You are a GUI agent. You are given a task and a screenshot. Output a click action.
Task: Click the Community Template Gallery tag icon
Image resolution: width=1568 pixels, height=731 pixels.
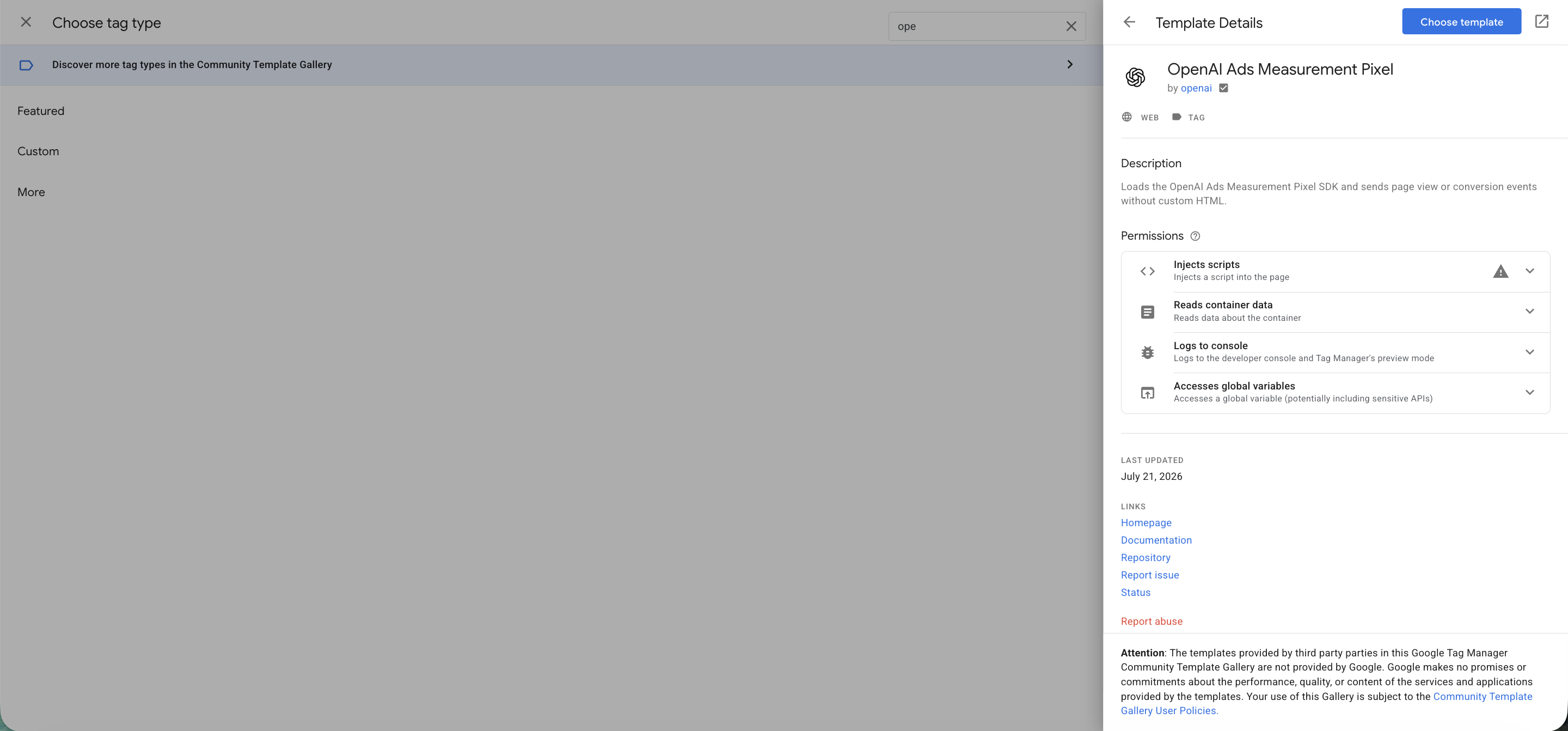(26, 65)
